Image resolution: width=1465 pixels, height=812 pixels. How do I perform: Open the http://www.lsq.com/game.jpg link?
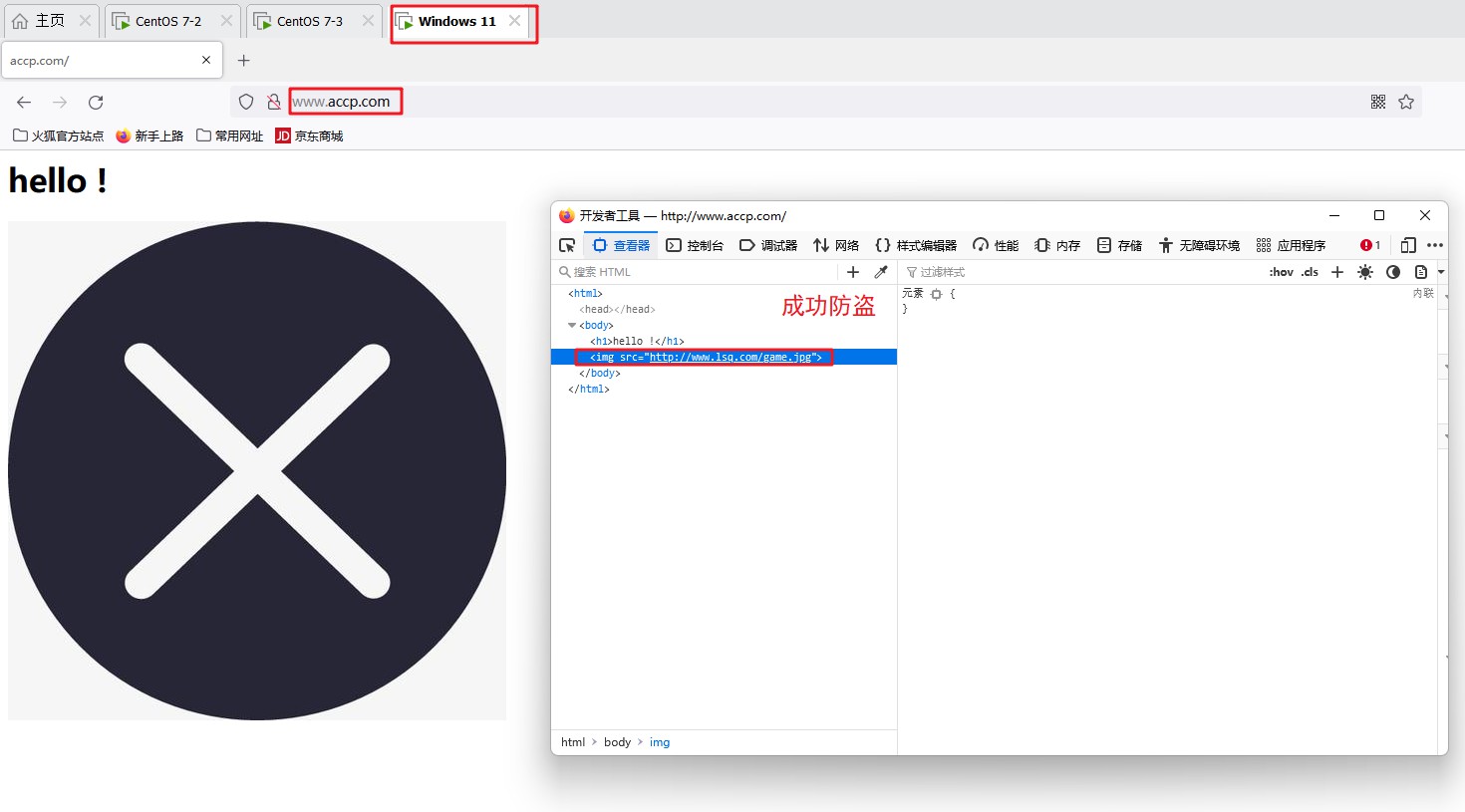pos(731,357)
